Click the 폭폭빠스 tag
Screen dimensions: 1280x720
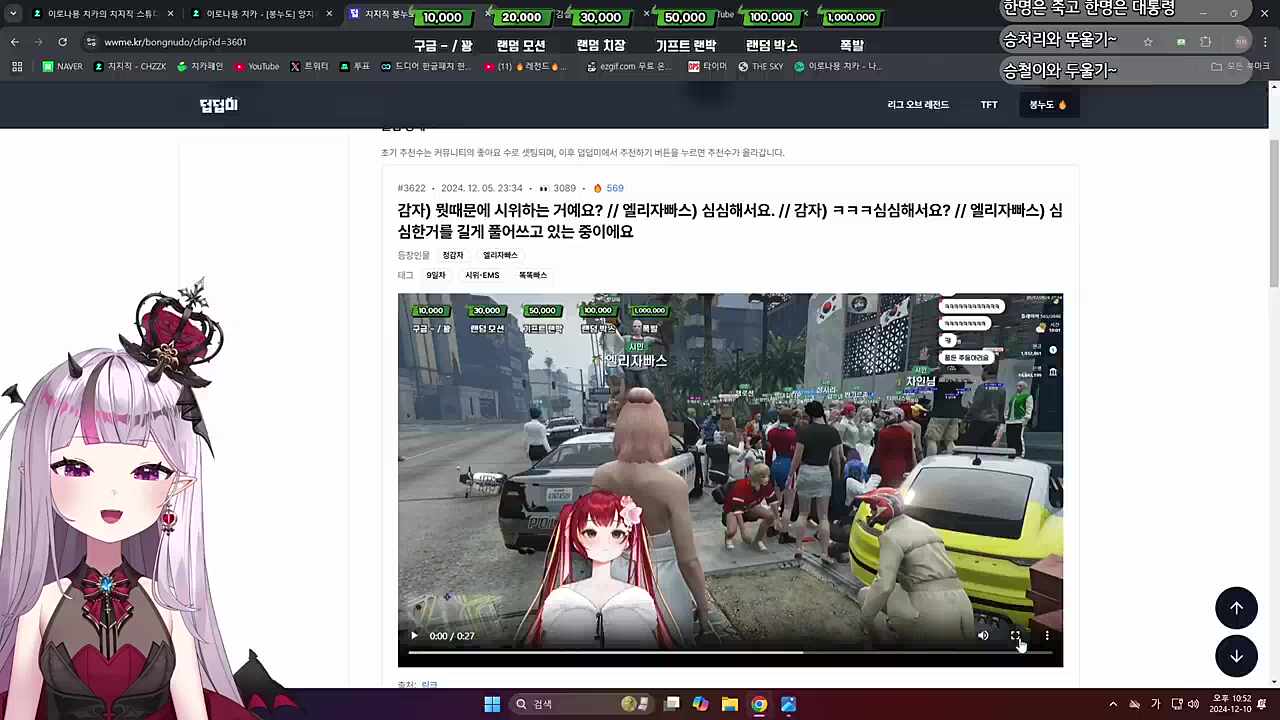[x=533, y=275]
